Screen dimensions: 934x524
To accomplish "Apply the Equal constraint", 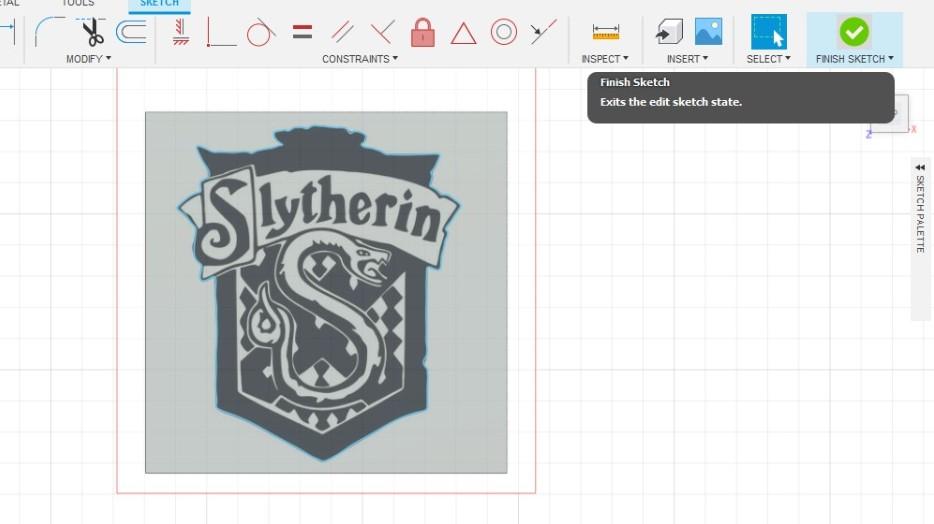I will coord(303,32).
